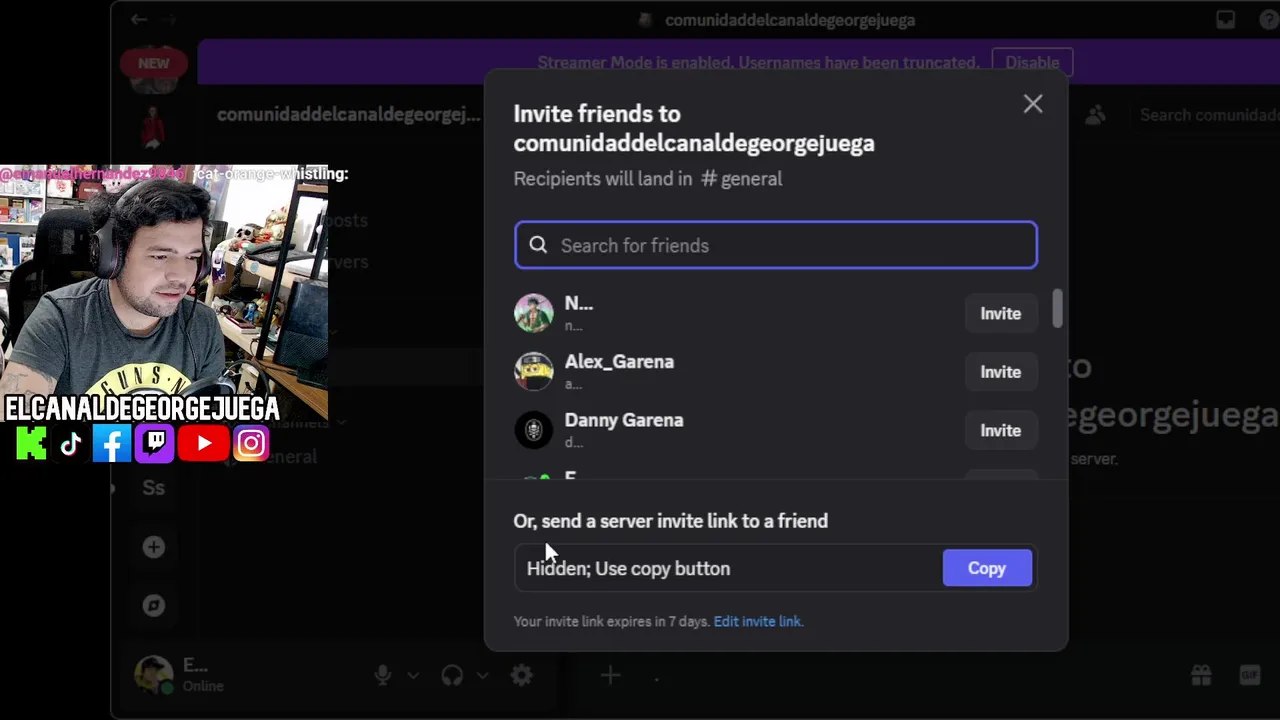
Task: Show the member list icon
Action: tap(1095, 115)
